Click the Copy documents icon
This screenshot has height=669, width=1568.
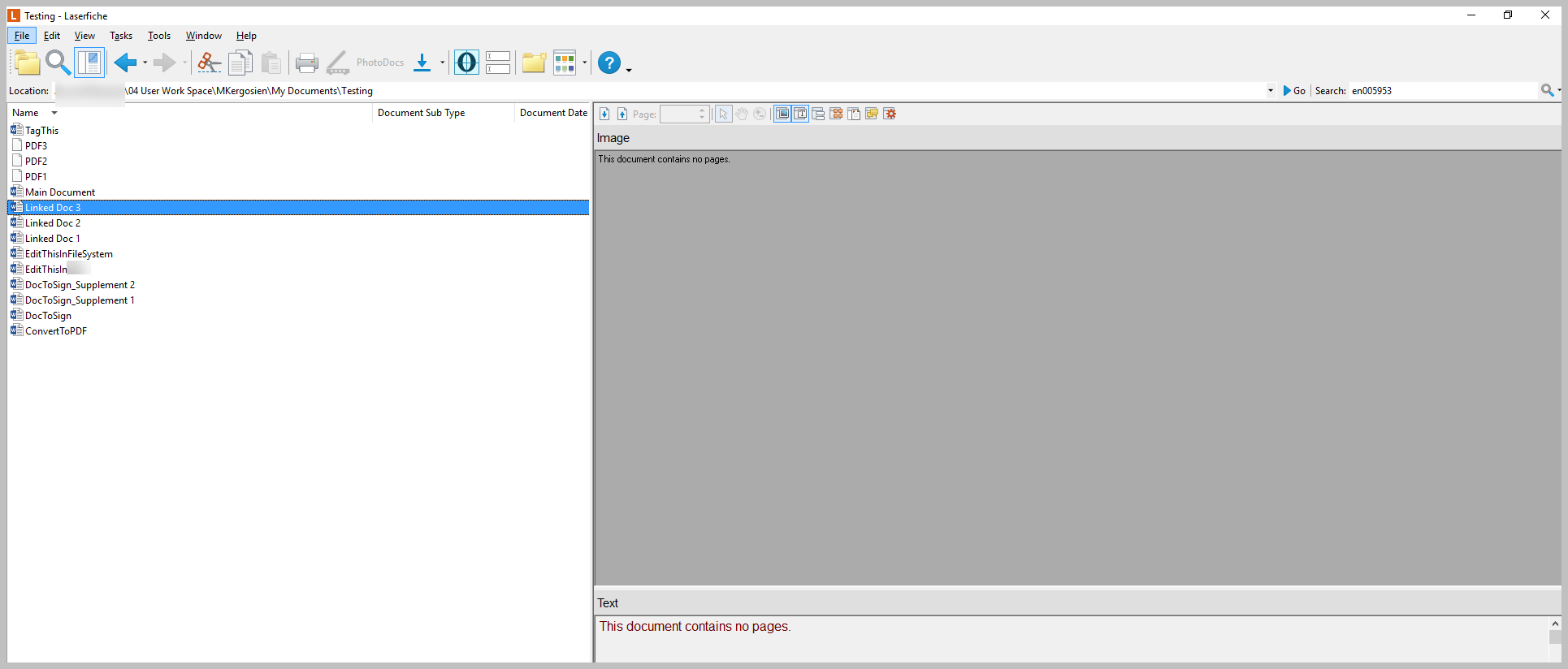240,63
